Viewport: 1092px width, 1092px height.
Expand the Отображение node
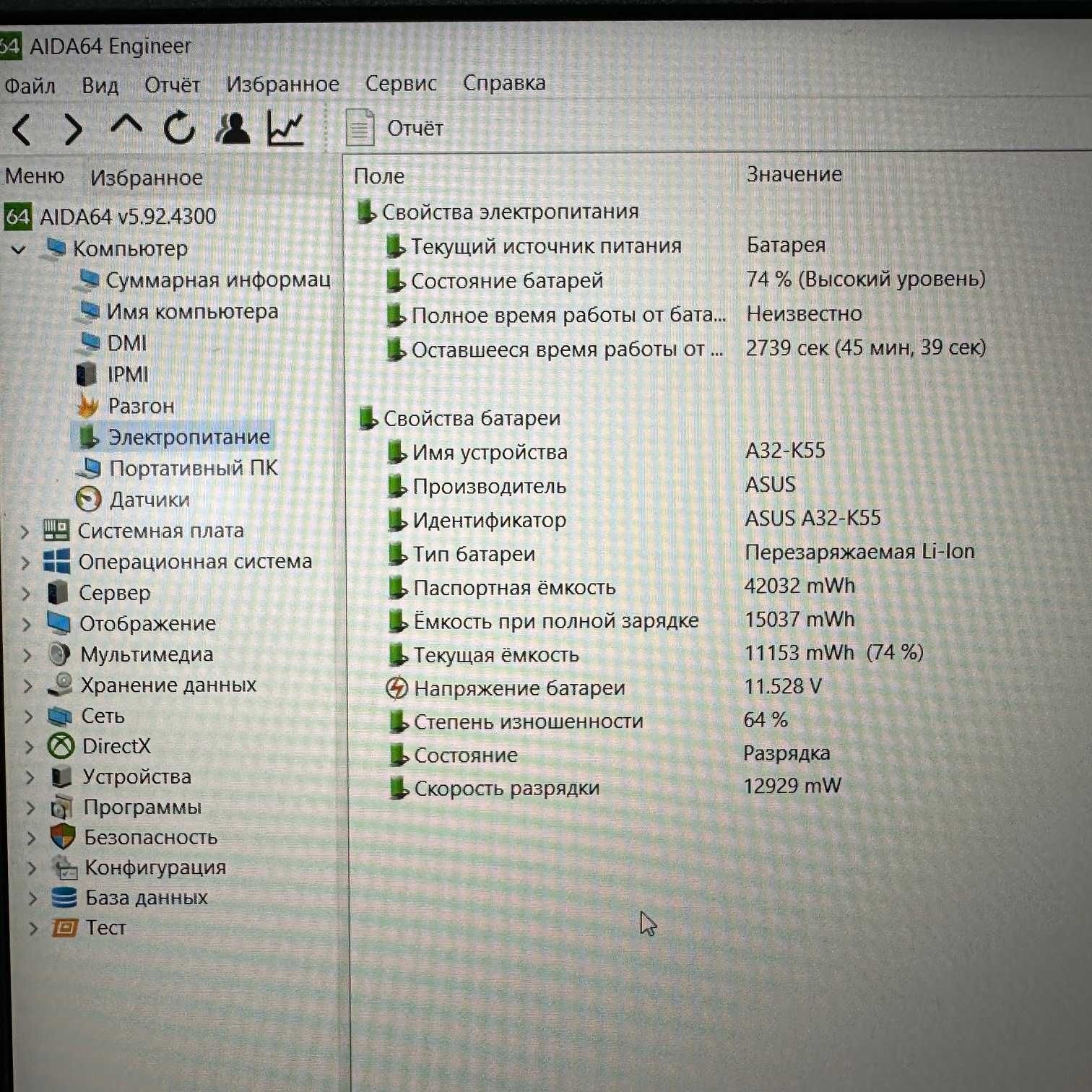point(26,624)
